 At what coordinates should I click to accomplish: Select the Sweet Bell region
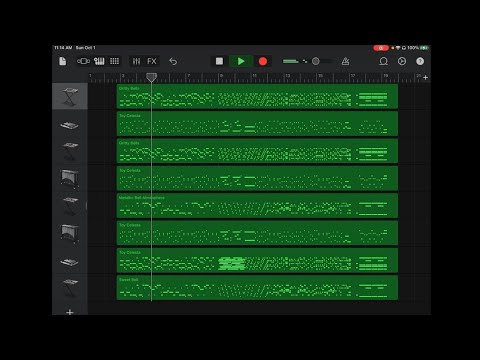click(257, 288)
